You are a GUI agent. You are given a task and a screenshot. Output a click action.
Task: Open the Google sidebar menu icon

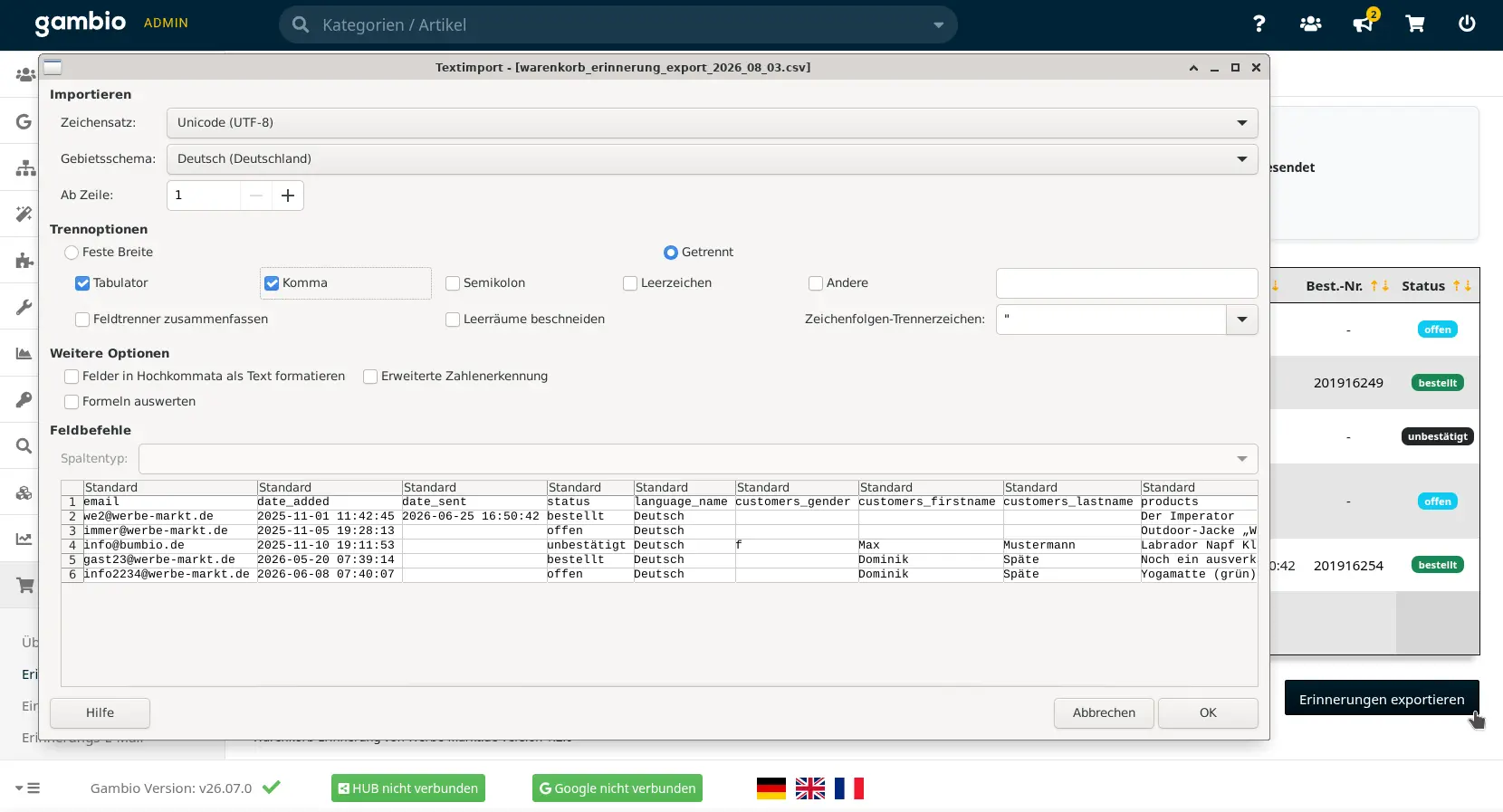[x=24, y=121]
